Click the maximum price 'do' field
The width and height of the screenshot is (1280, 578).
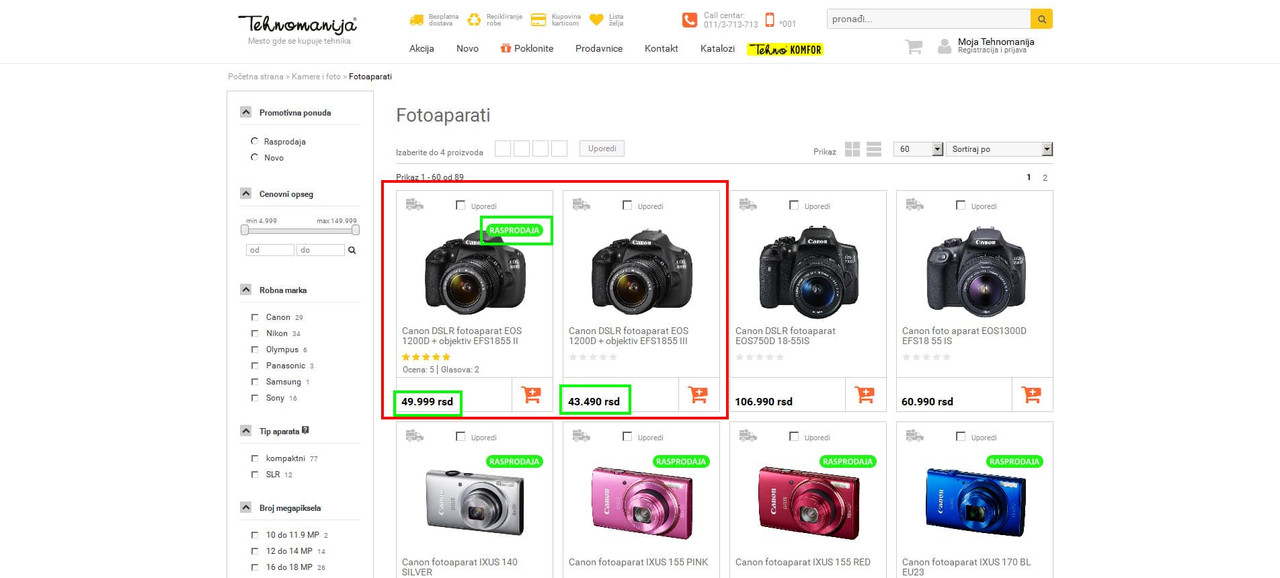point(320,250)
